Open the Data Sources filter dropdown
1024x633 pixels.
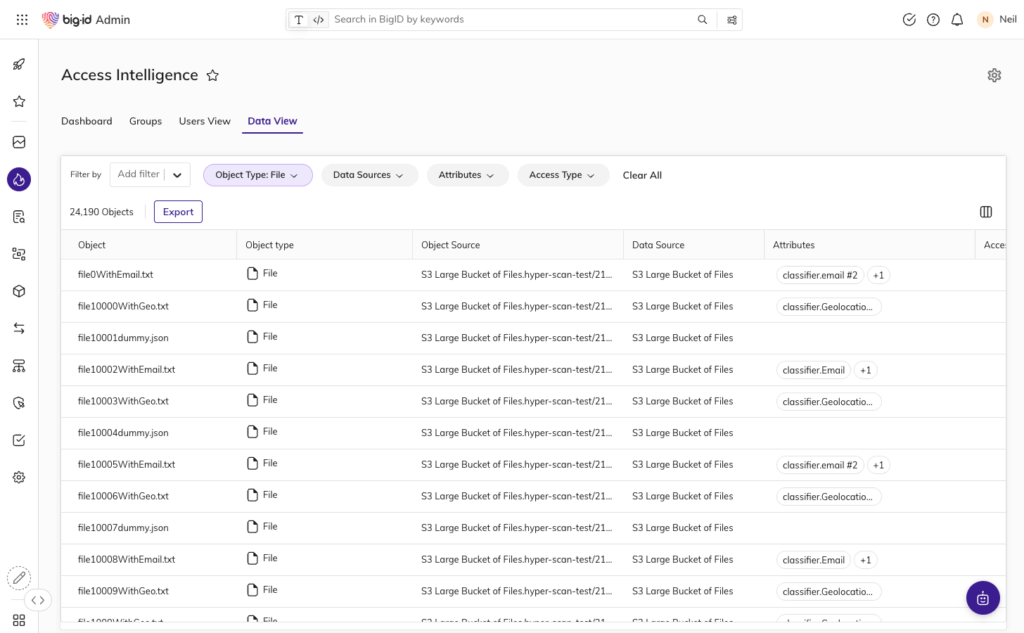pos(368,175)
